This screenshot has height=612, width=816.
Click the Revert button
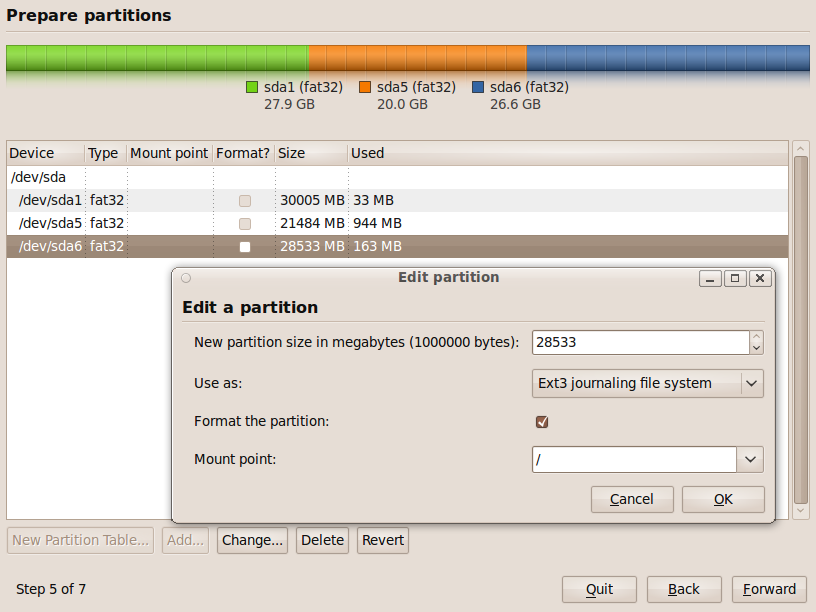pyautogui.click(x=382, y=540)
